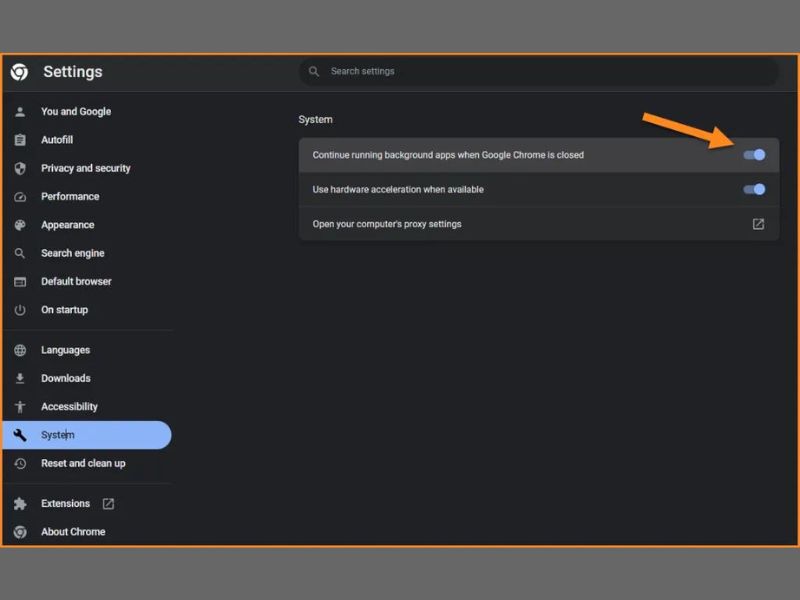Click the palette icon for Appearance

pos(20,225)
